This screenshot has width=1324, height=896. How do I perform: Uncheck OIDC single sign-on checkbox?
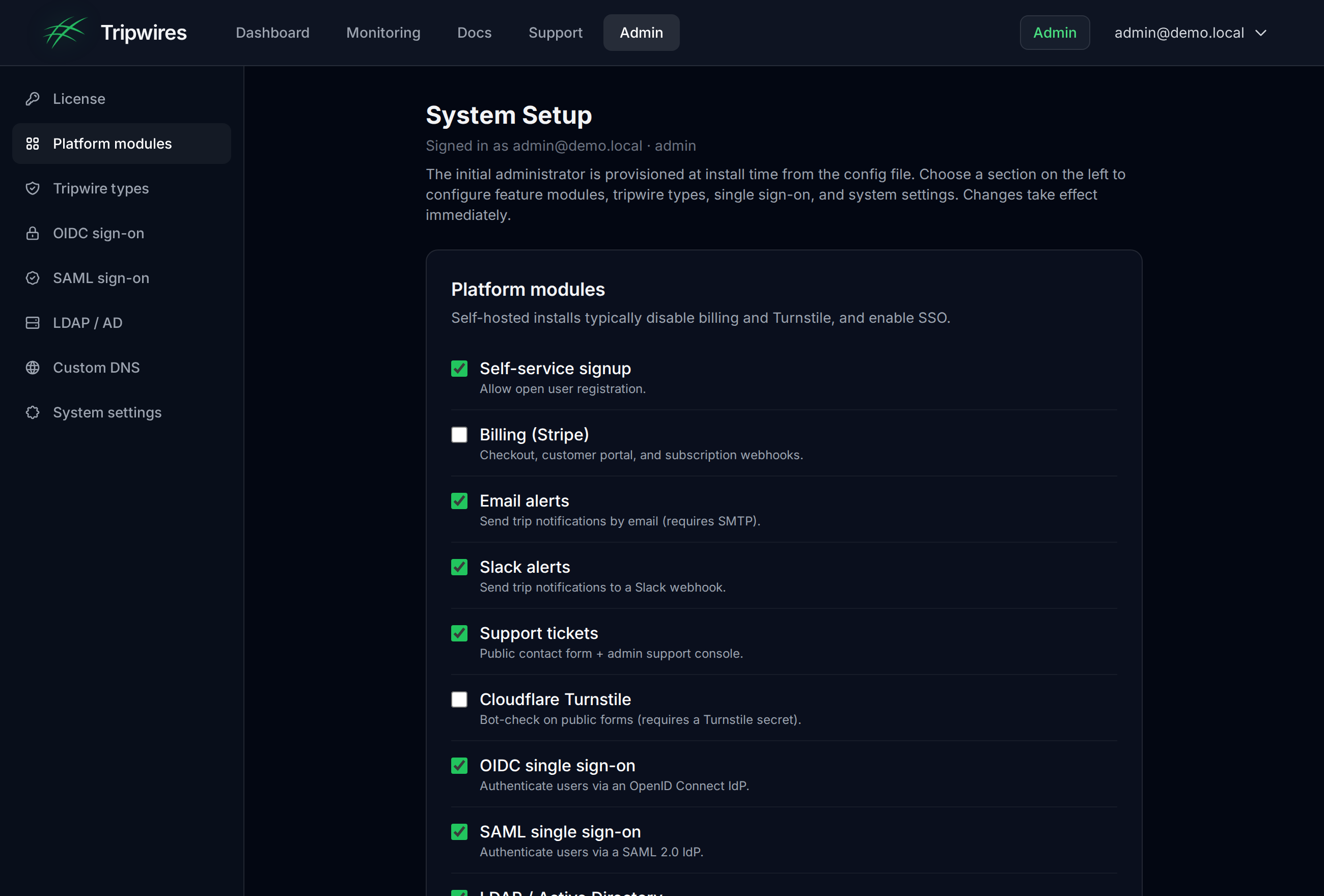click(459, 766)
